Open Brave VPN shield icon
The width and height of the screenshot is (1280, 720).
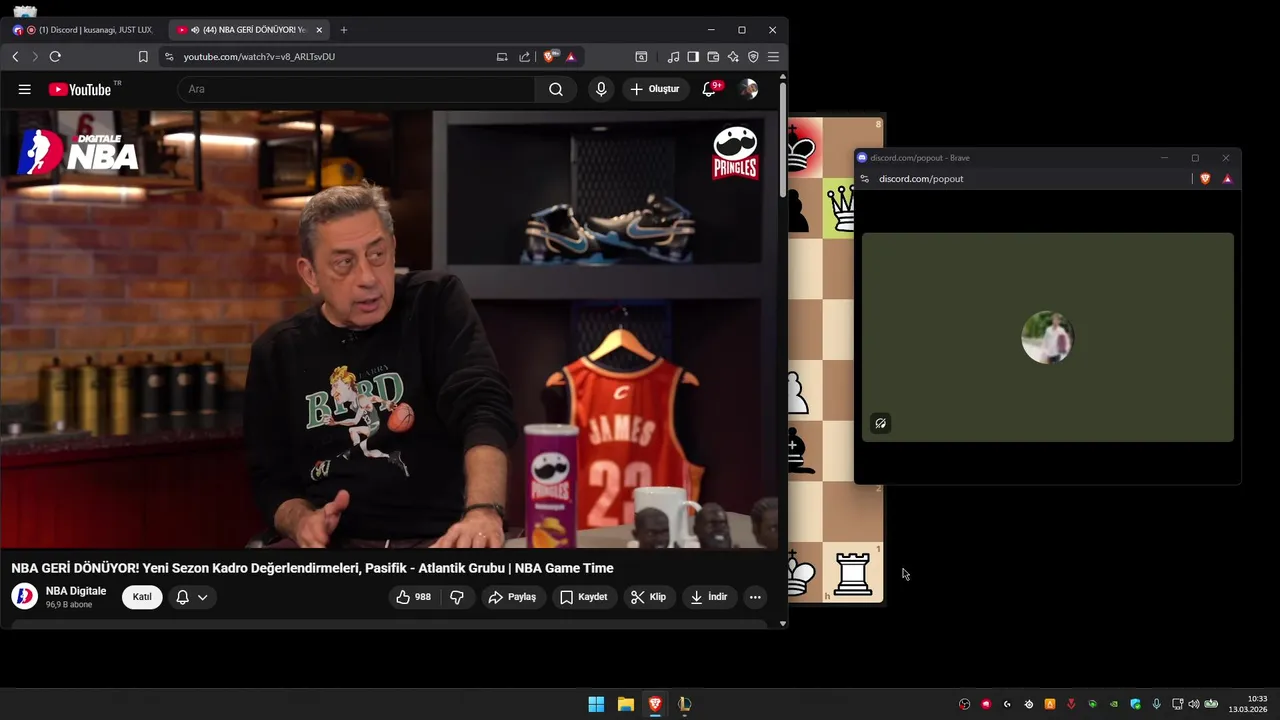pos(753,57)
